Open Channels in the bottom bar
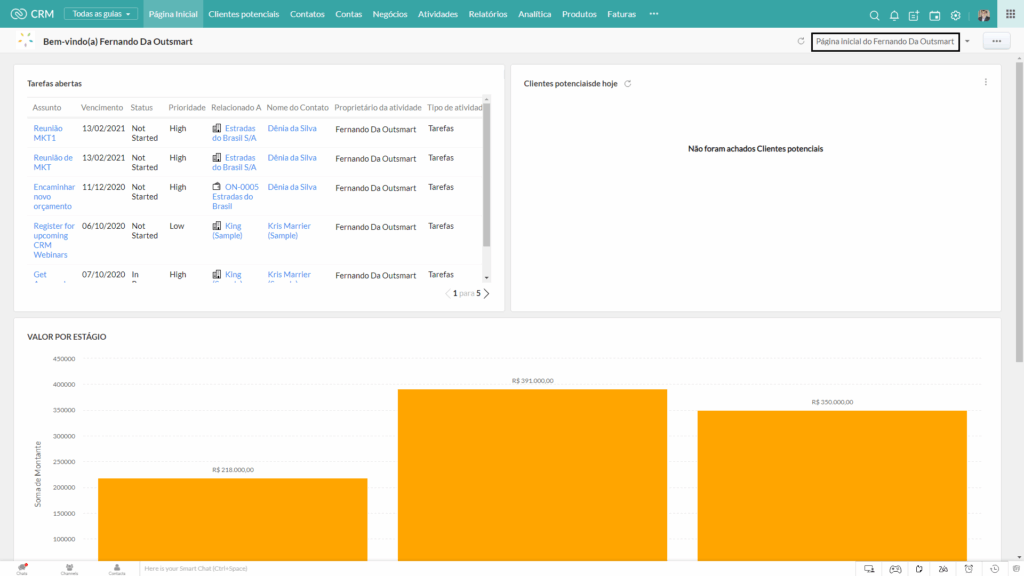This screenshot has width=1024, height=576. coord(69,569)
